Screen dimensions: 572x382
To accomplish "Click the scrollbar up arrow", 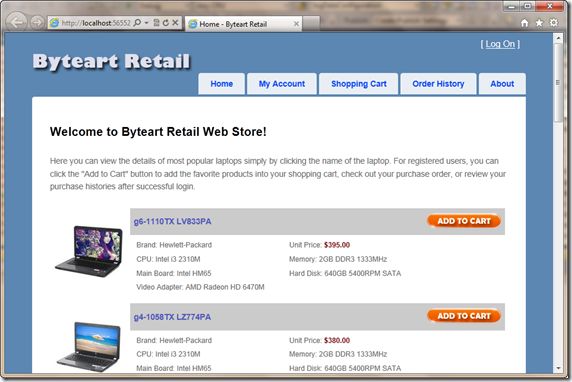I will 558,38.
